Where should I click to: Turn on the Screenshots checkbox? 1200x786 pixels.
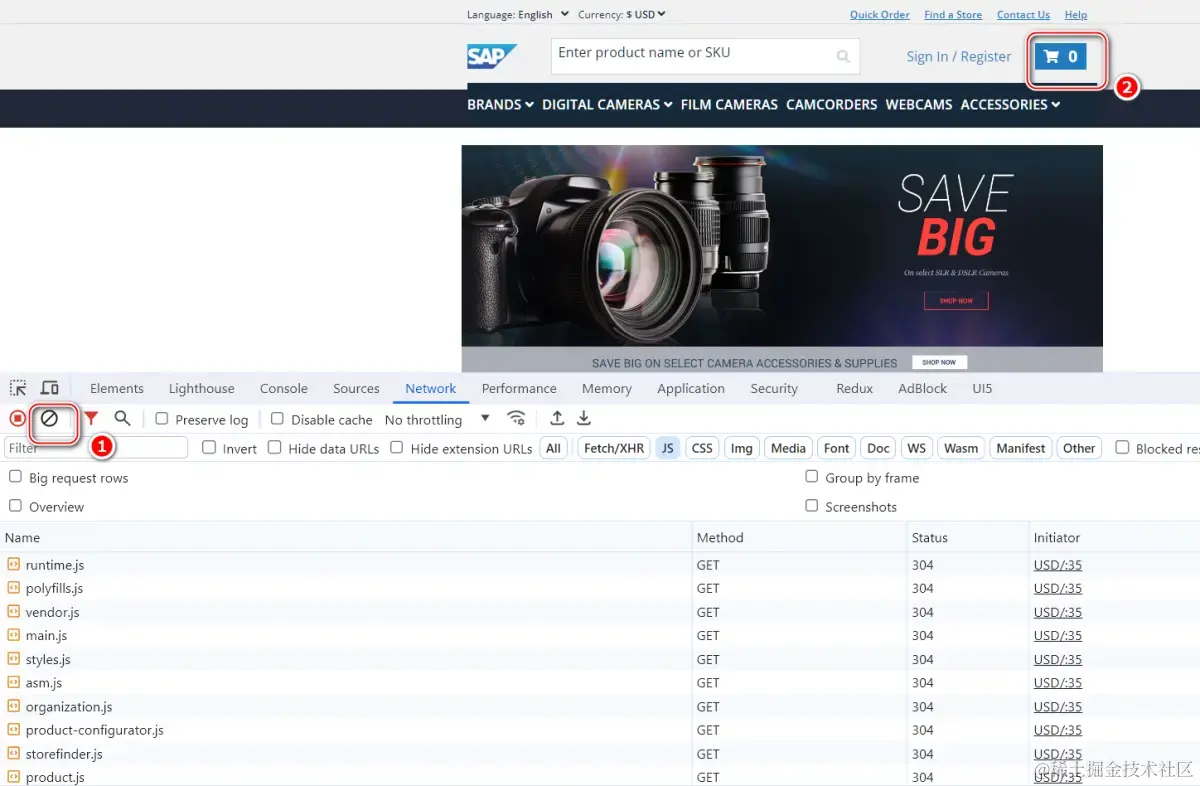pos(812,506)
